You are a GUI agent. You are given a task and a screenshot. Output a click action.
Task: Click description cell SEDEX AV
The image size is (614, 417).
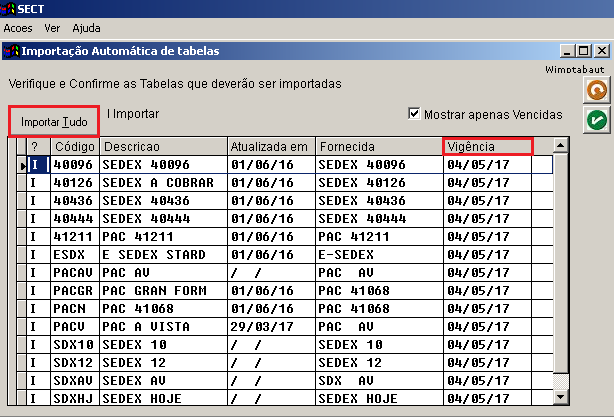(163, 381)
